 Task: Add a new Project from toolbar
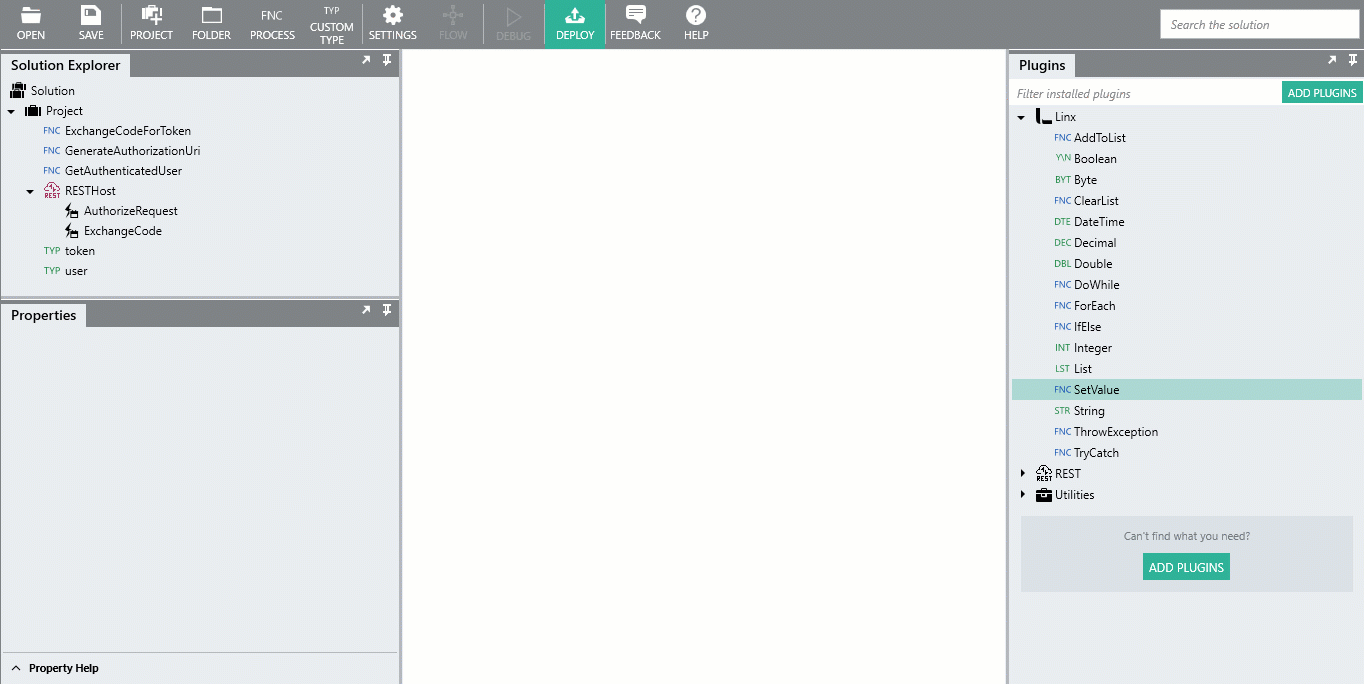point(151,23)
